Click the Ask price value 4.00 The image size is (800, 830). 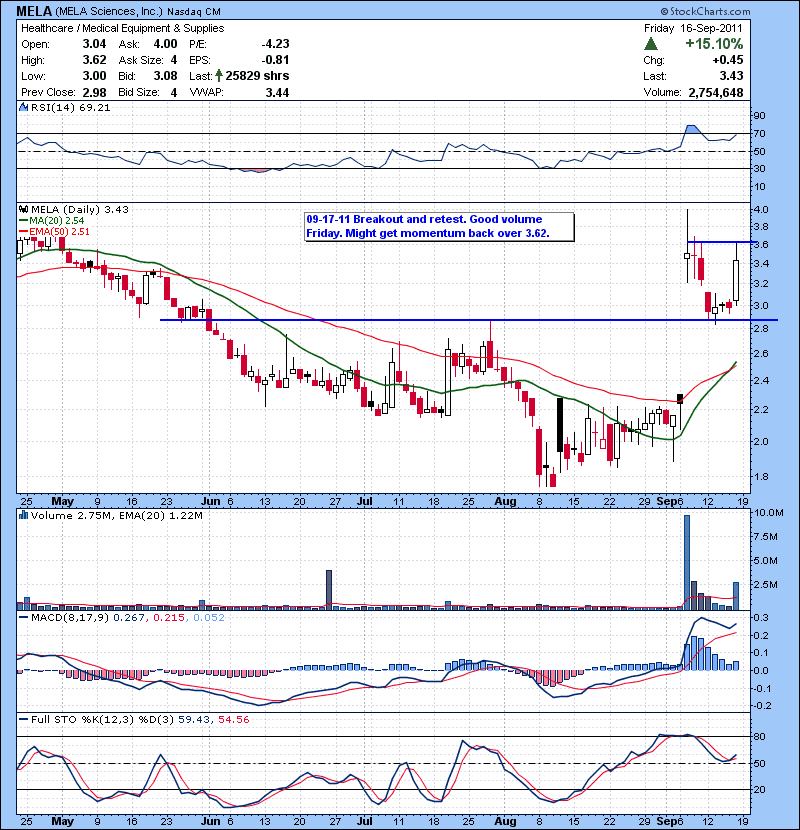pyautogui.click(x=165, y=44)
